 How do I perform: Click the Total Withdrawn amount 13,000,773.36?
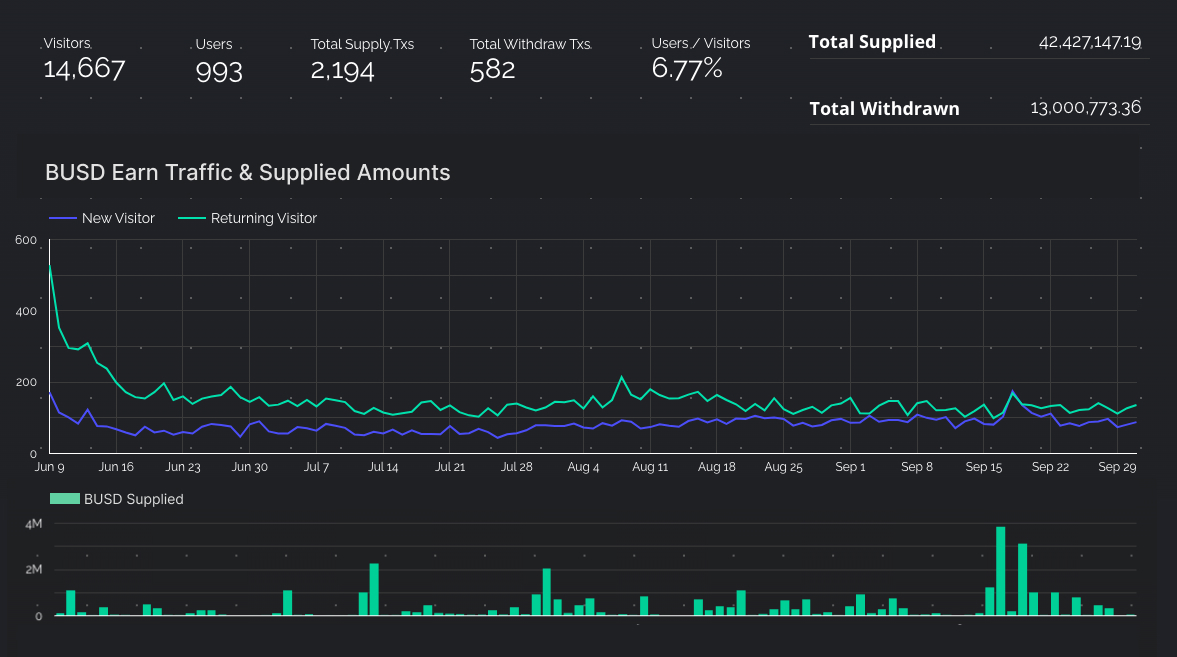(1086, 109)
